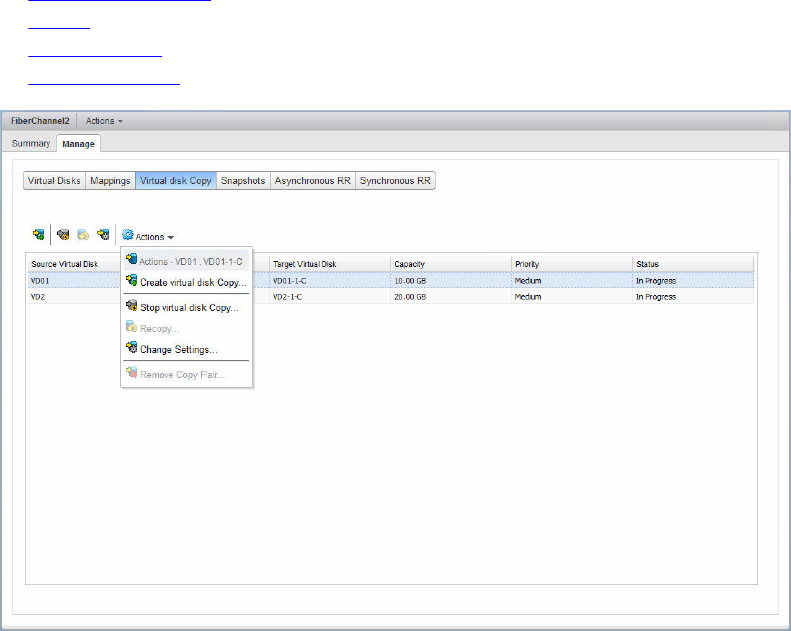Click the Actions - VD01, VD01-1-C menu header
Viewport: 791px width, 631px height.
(x=186, y=261)
